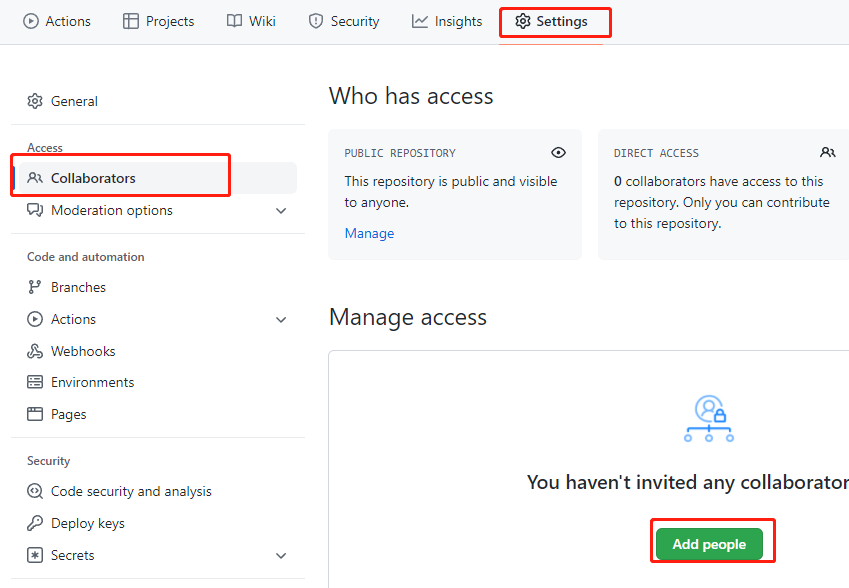The width and height of the screenshot is (849, 588).
Task: Open the Actions tab in top navigation
Action: pyautogui.click(x=57, y=21)
